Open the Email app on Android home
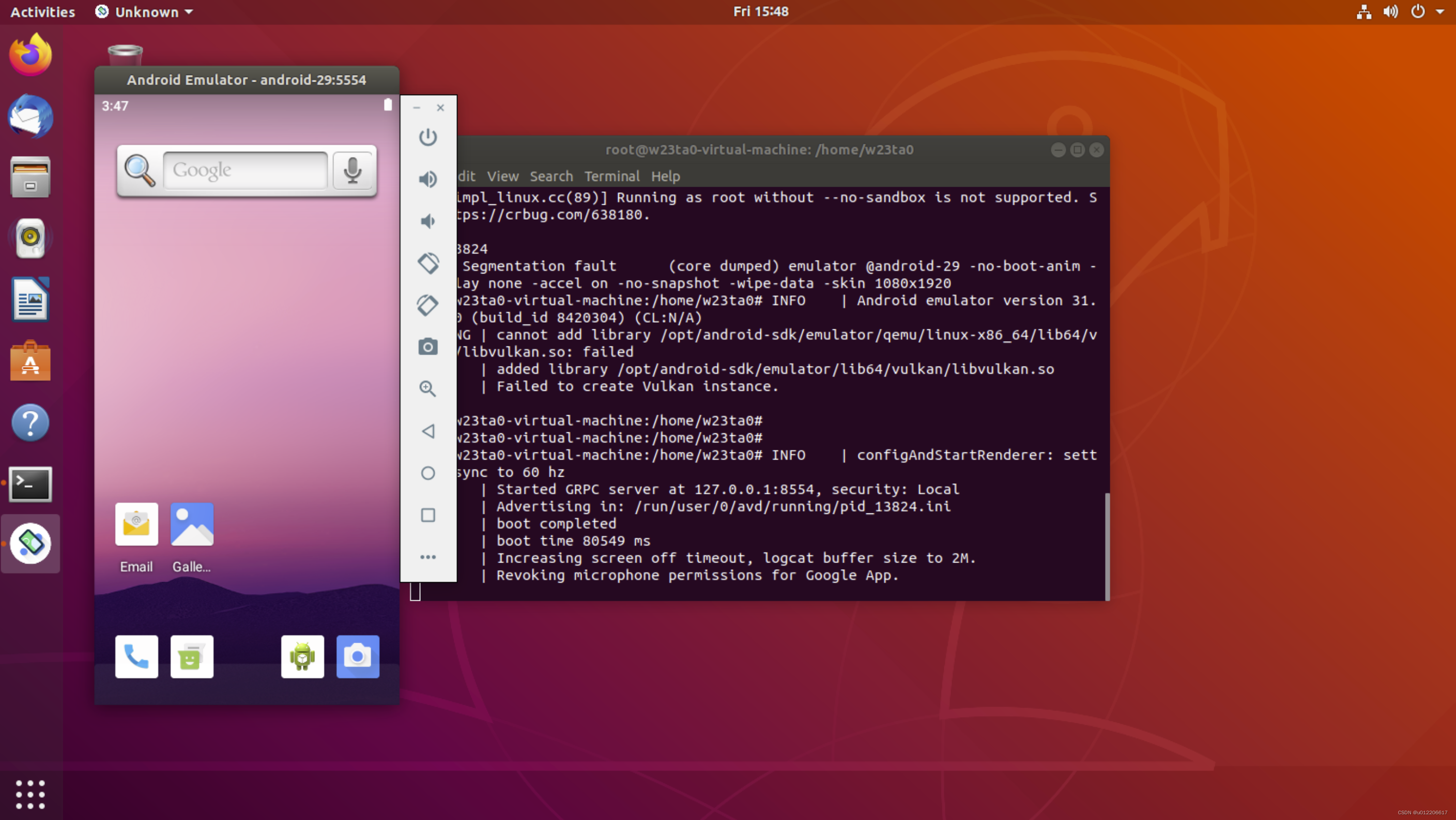Screen dimensions: 1456x820 (x=136, y=538)
